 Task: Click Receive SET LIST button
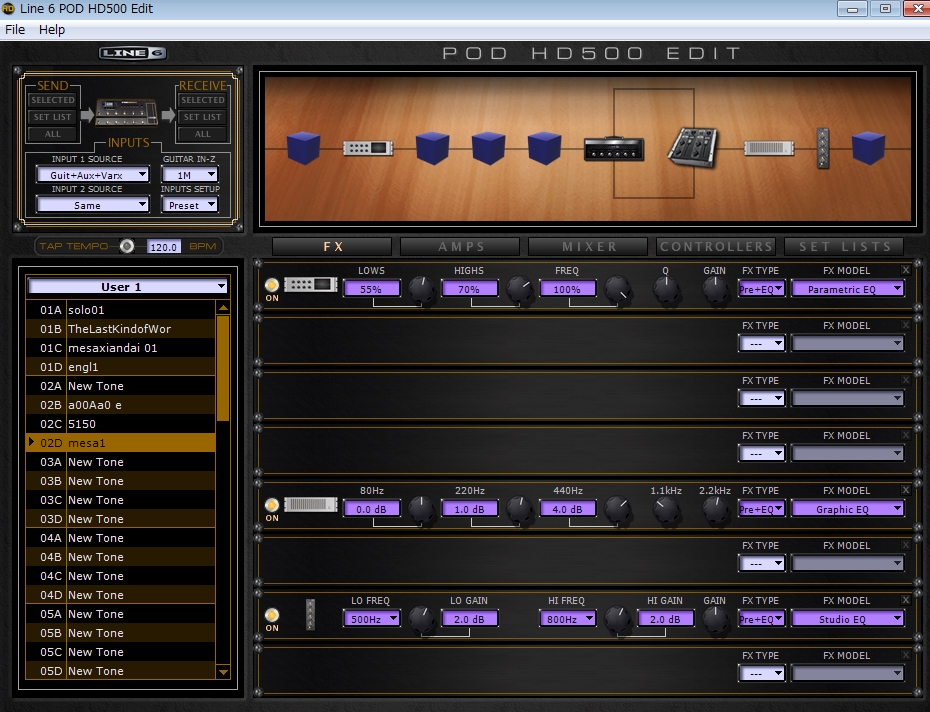click(x=202, y=117)
